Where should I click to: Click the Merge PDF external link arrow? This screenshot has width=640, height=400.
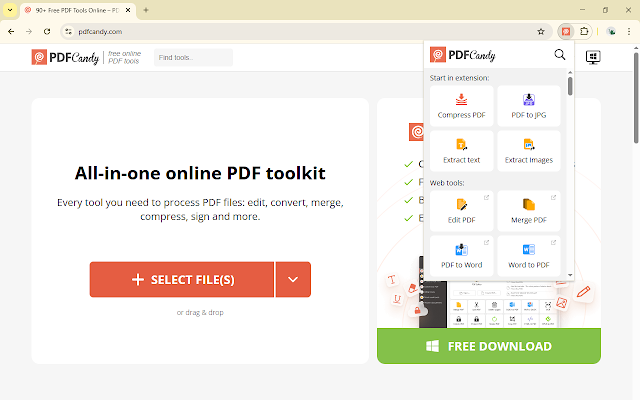tap(553, 198)
